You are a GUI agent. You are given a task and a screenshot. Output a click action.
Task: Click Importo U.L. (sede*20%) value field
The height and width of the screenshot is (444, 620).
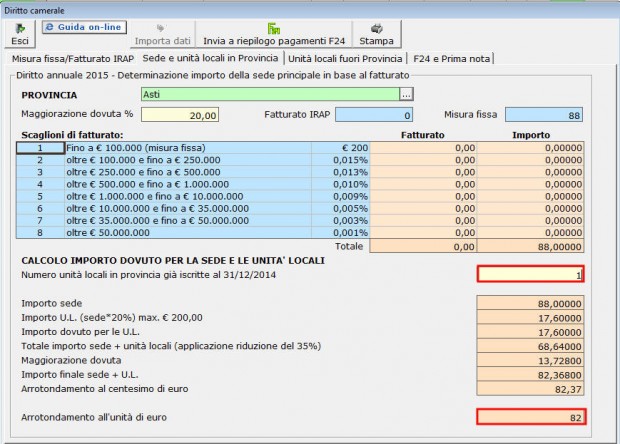530,318
